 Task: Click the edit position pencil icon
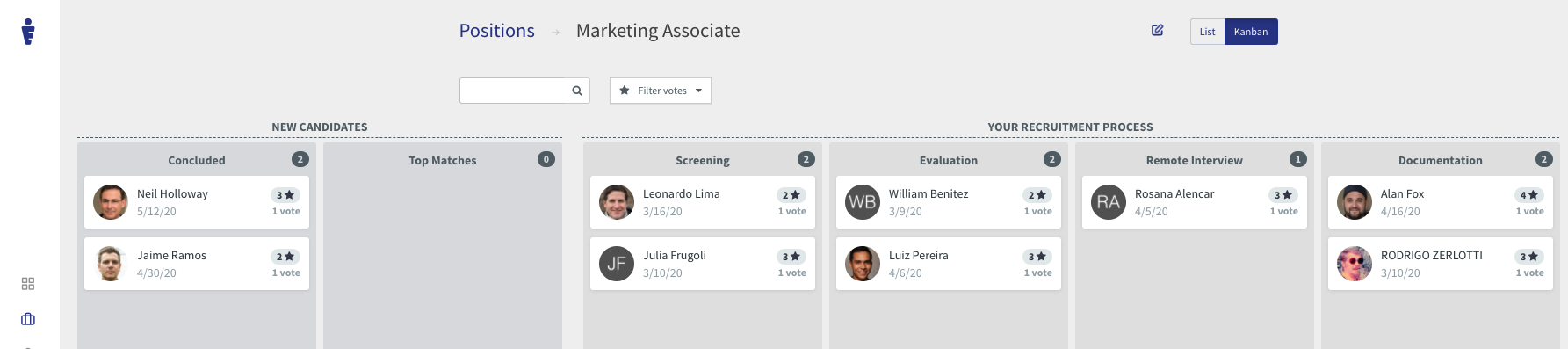coord(1157,30)
